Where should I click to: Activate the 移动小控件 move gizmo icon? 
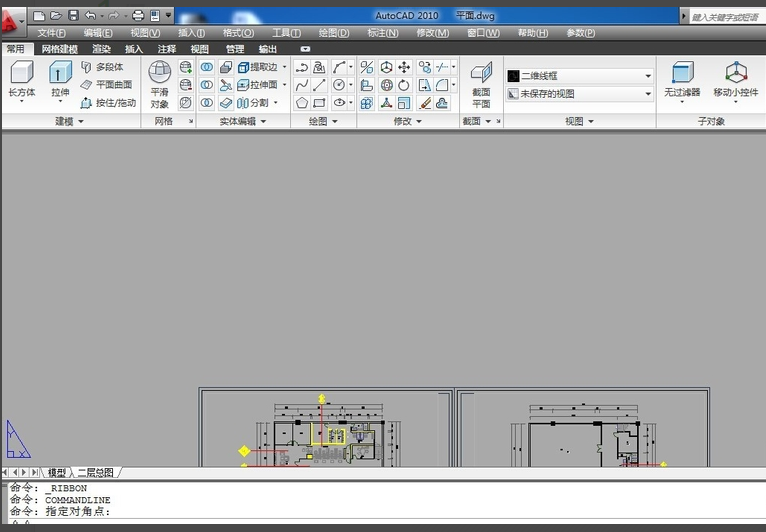coord(736,72)
